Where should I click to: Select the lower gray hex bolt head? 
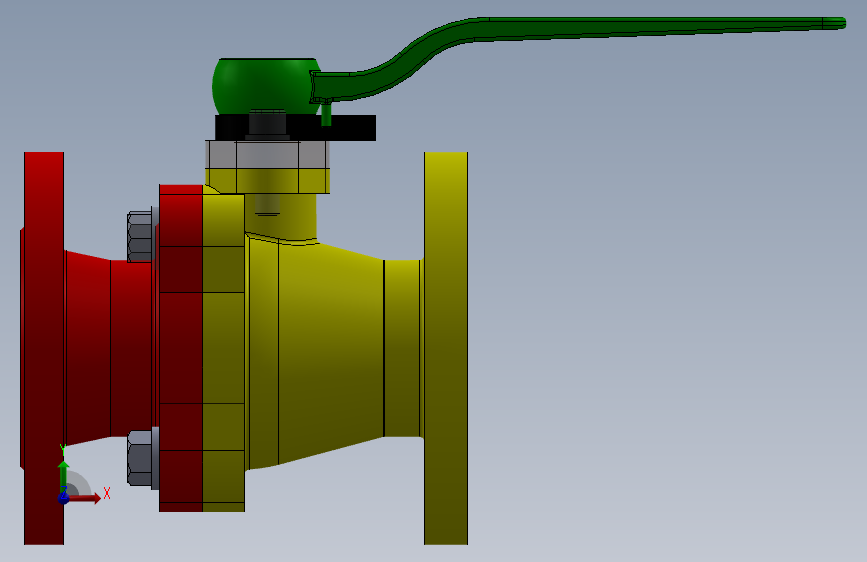140,459
